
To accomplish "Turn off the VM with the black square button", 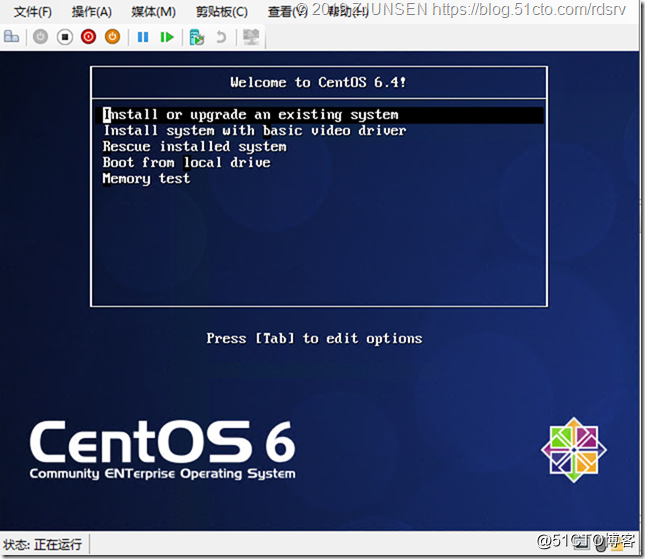I will point(65,37).
